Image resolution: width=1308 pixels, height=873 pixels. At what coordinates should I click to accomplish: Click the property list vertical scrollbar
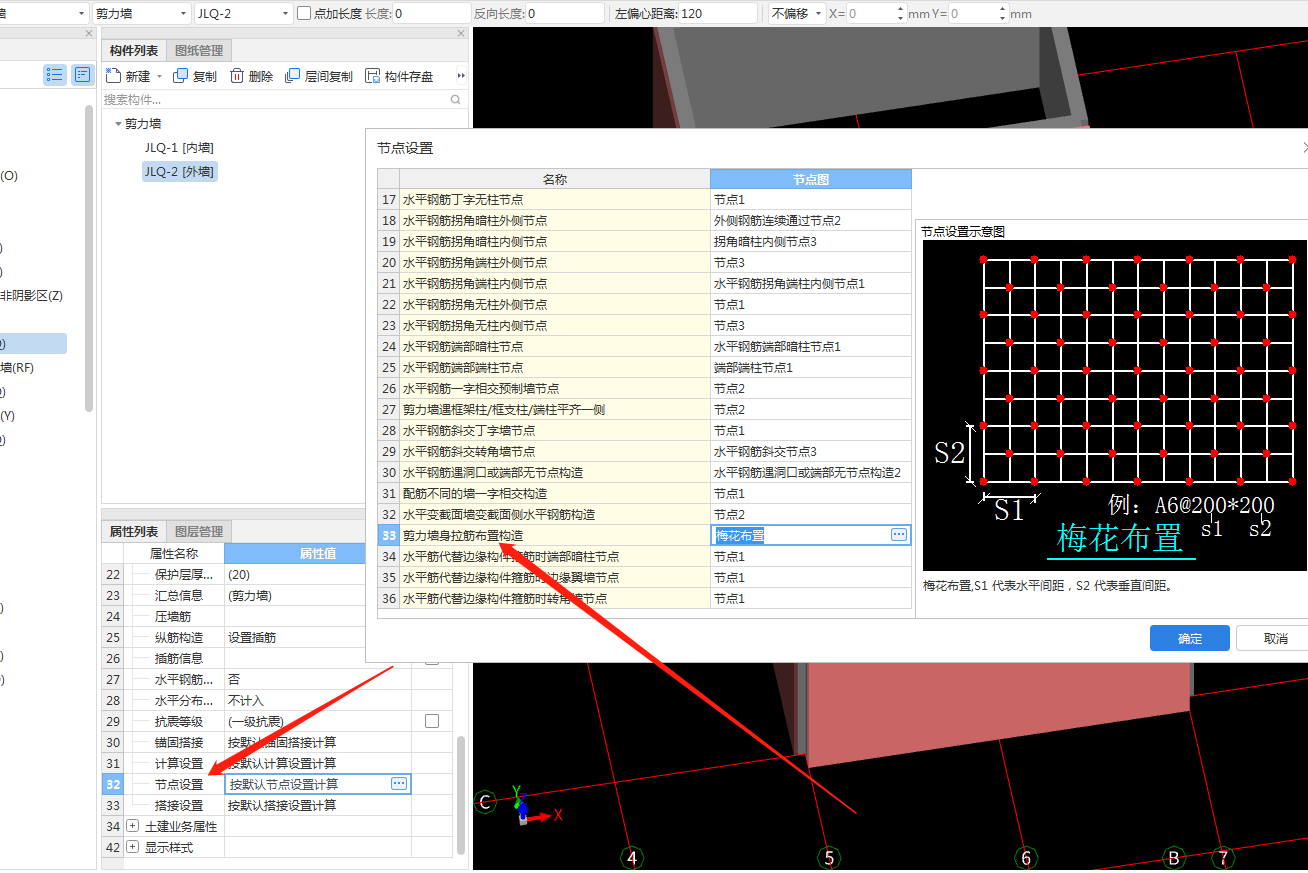click(461, 795)
